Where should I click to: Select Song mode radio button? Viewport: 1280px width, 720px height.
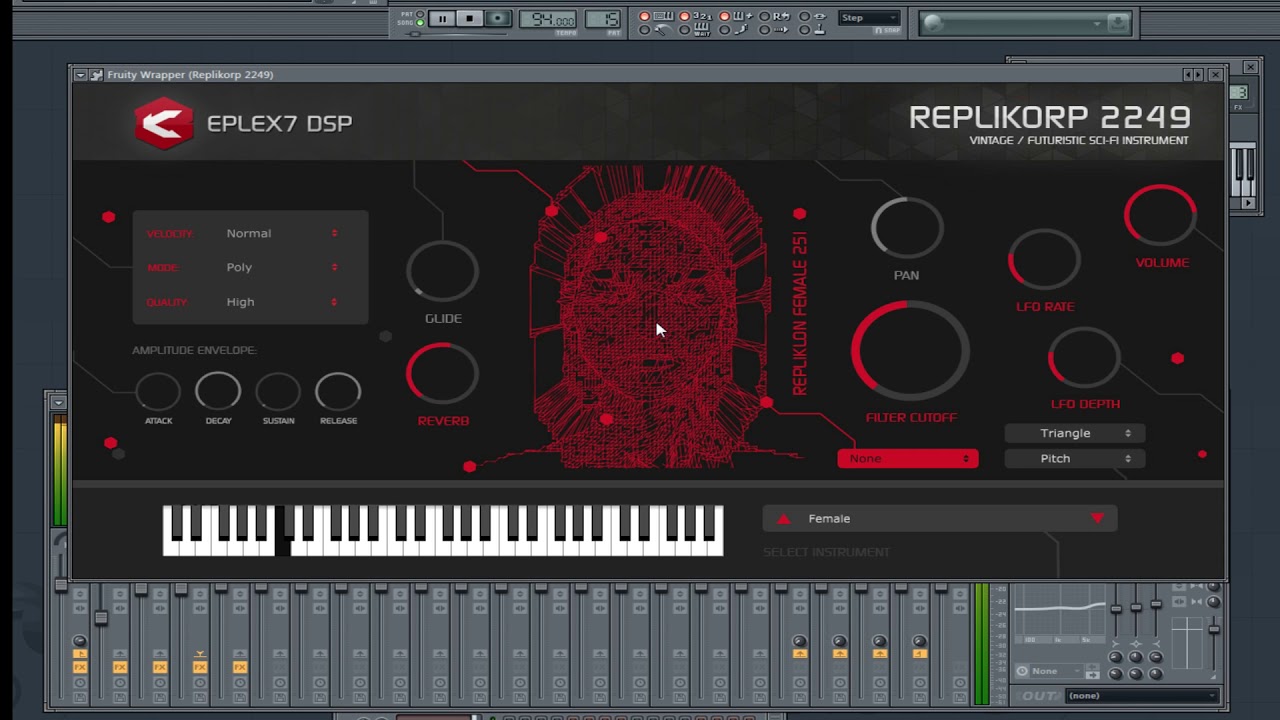point(420,22)
